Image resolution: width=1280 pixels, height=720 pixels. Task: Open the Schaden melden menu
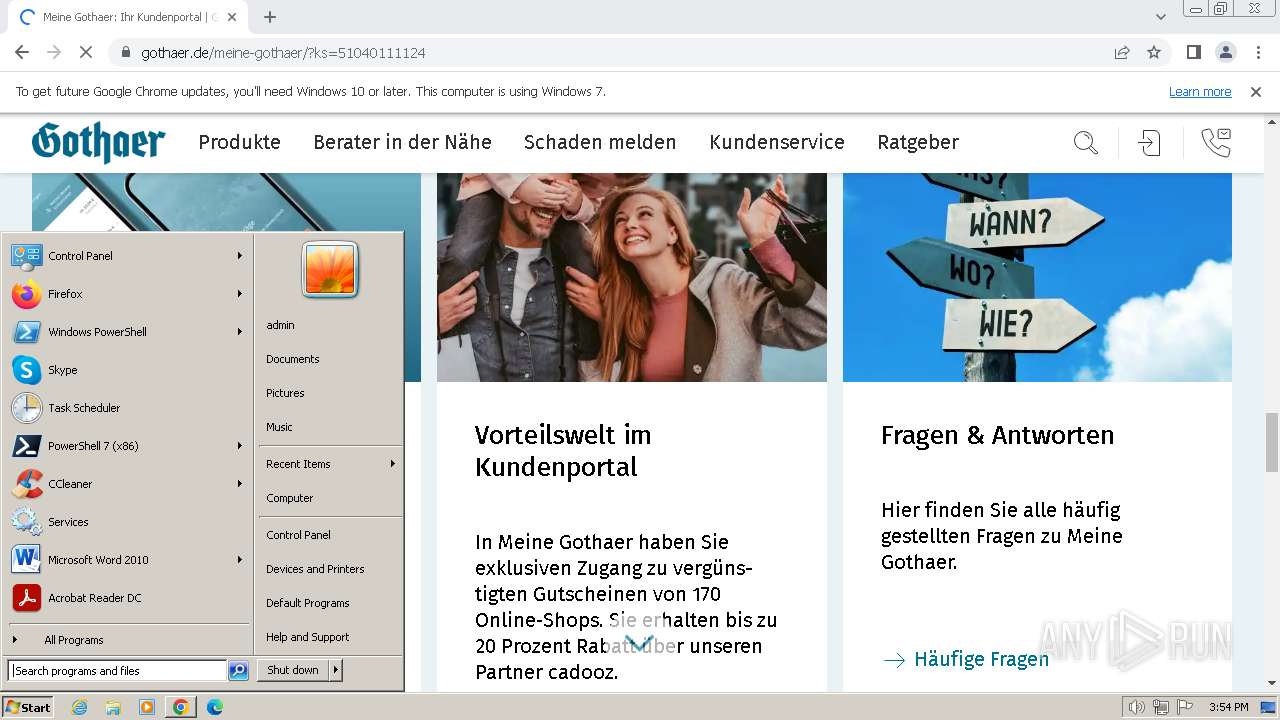600,142
